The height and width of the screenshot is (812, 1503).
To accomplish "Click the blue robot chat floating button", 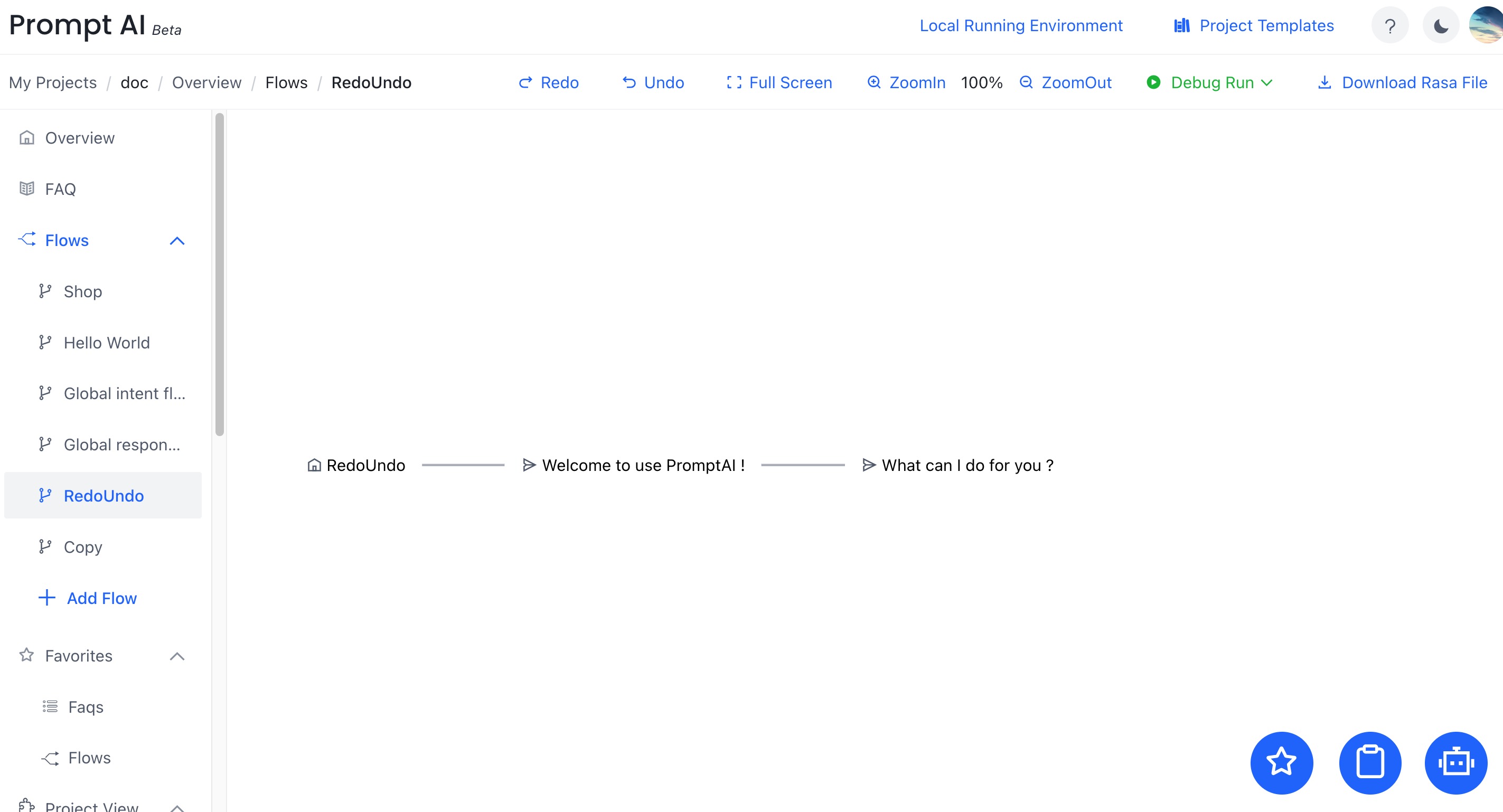I will (x=1456, y=762).
